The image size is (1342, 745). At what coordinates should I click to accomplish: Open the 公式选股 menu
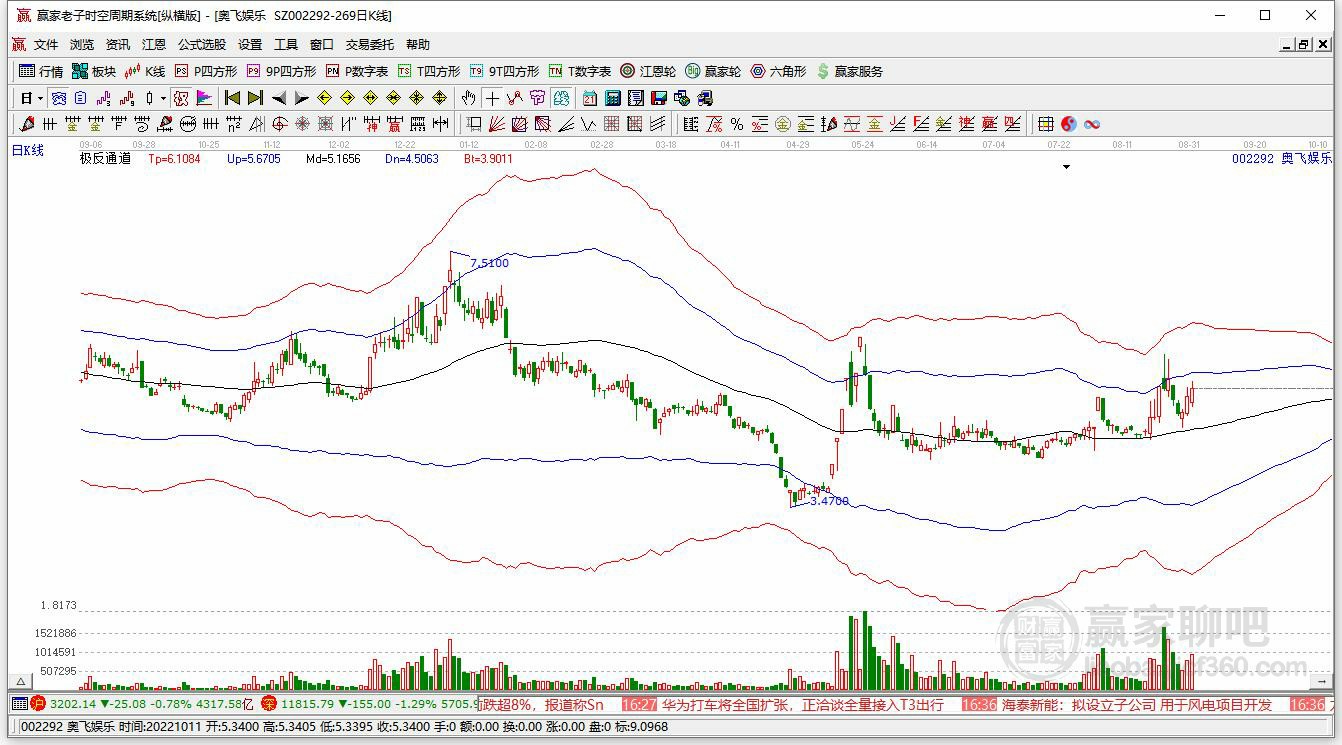pos(202,44)
